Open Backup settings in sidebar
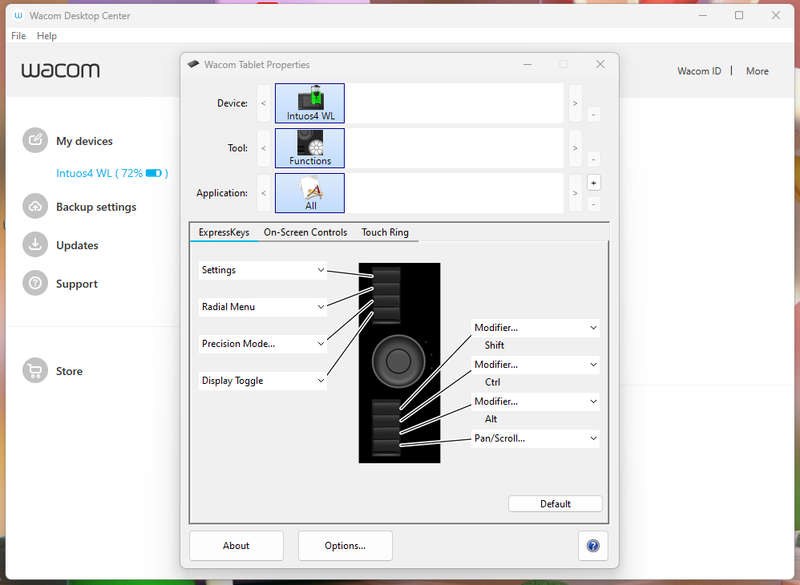The image size is (800, 585). [x=96, y=207]
